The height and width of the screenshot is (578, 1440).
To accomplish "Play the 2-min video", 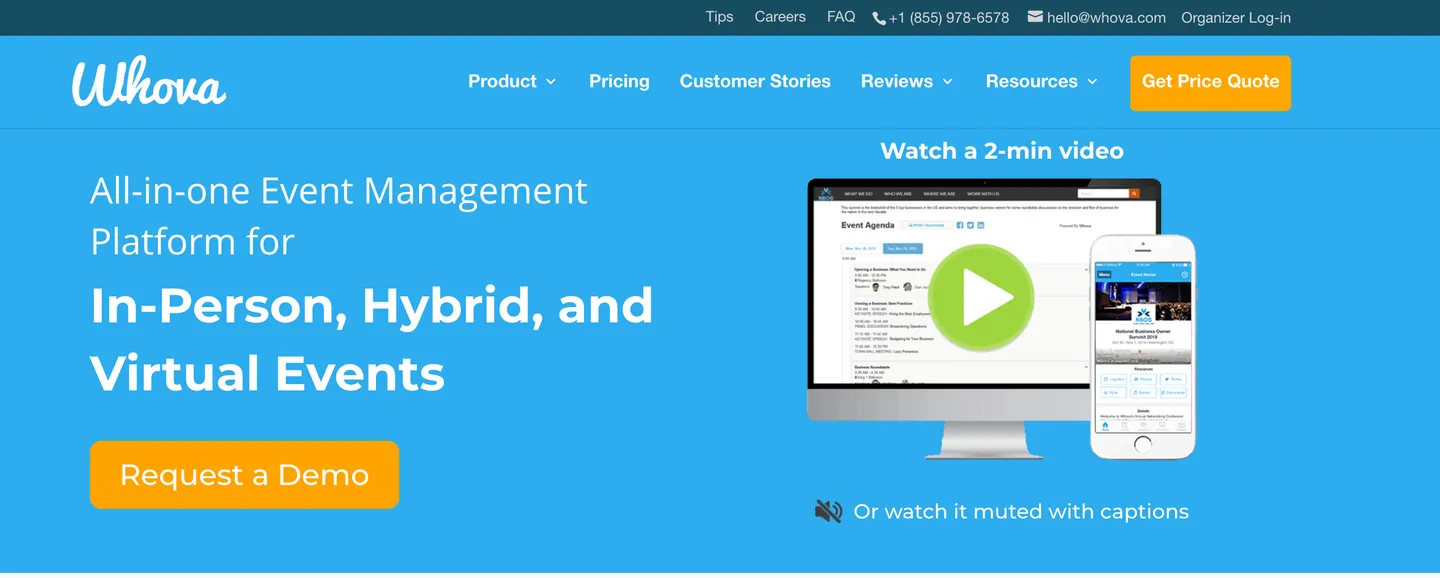I will coord(980,297).
